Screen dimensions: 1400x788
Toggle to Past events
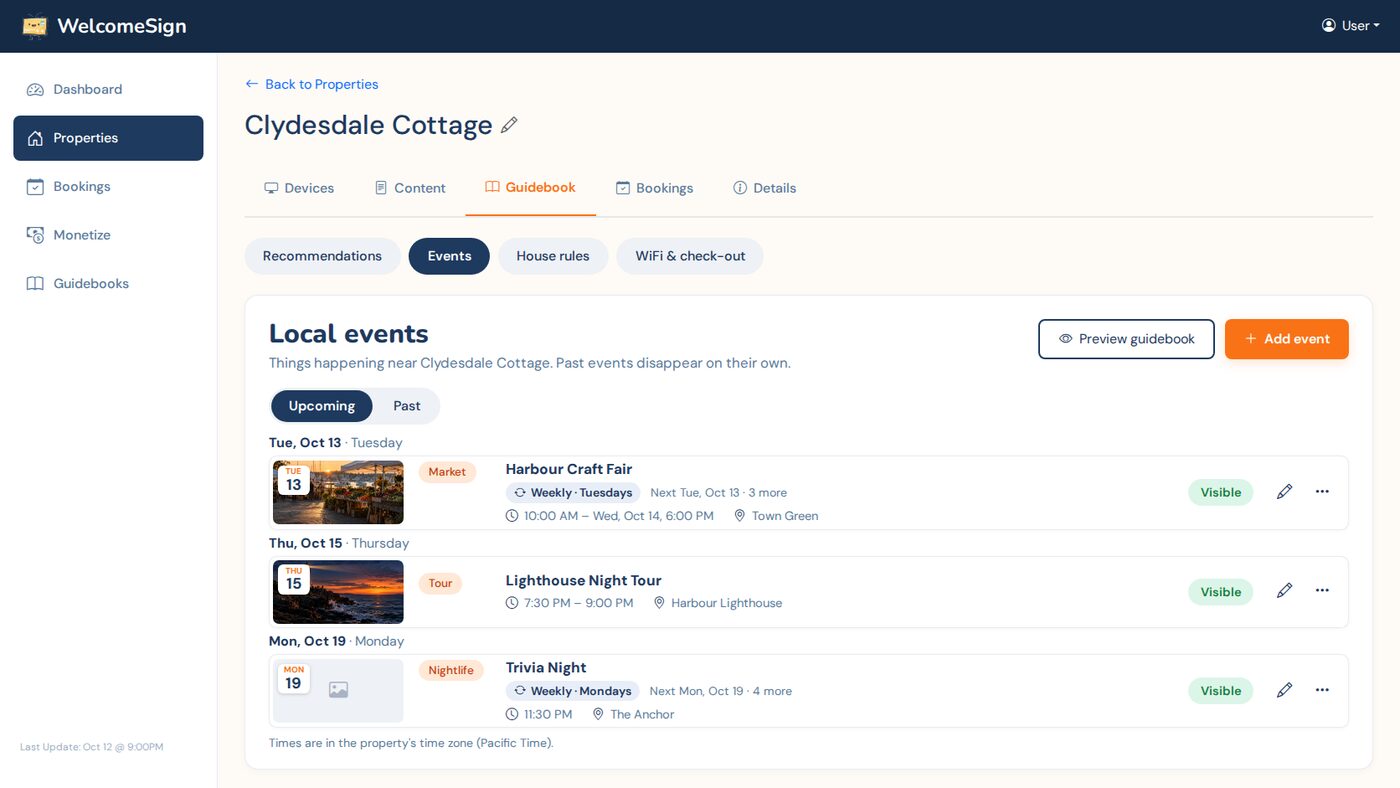pyautogui.click(x=407, y=406)
